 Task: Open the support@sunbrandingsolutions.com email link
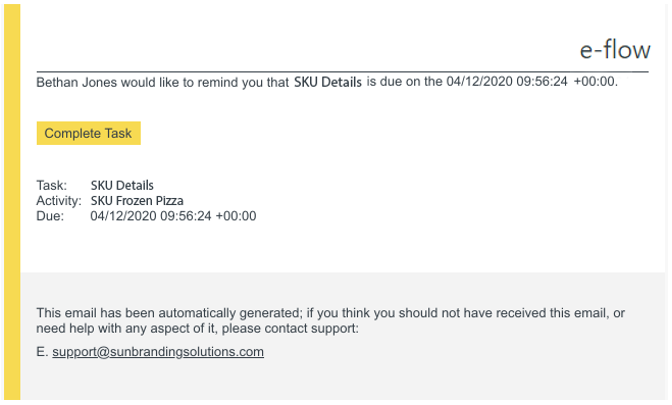[158, 352]
